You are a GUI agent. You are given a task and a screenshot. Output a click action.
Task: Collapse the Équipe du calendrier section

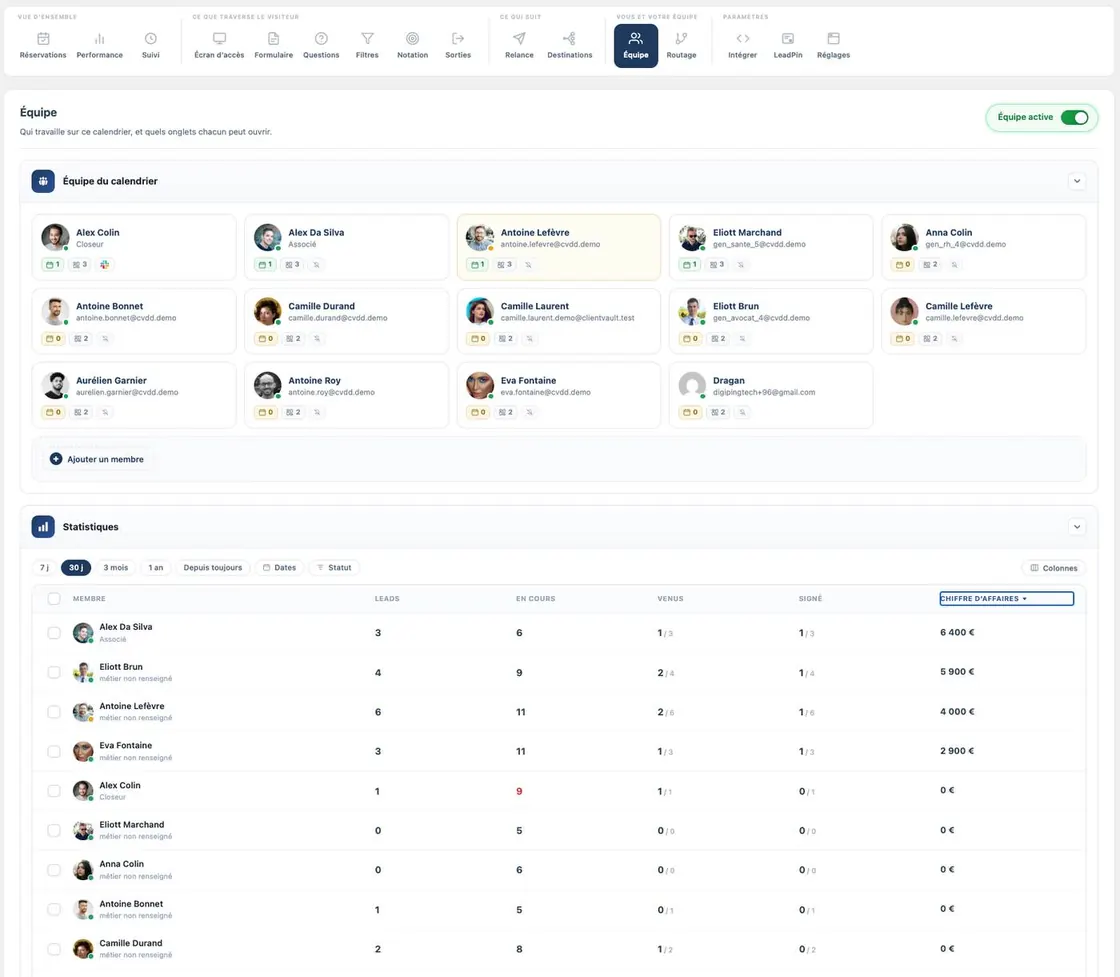(1077, 181)
